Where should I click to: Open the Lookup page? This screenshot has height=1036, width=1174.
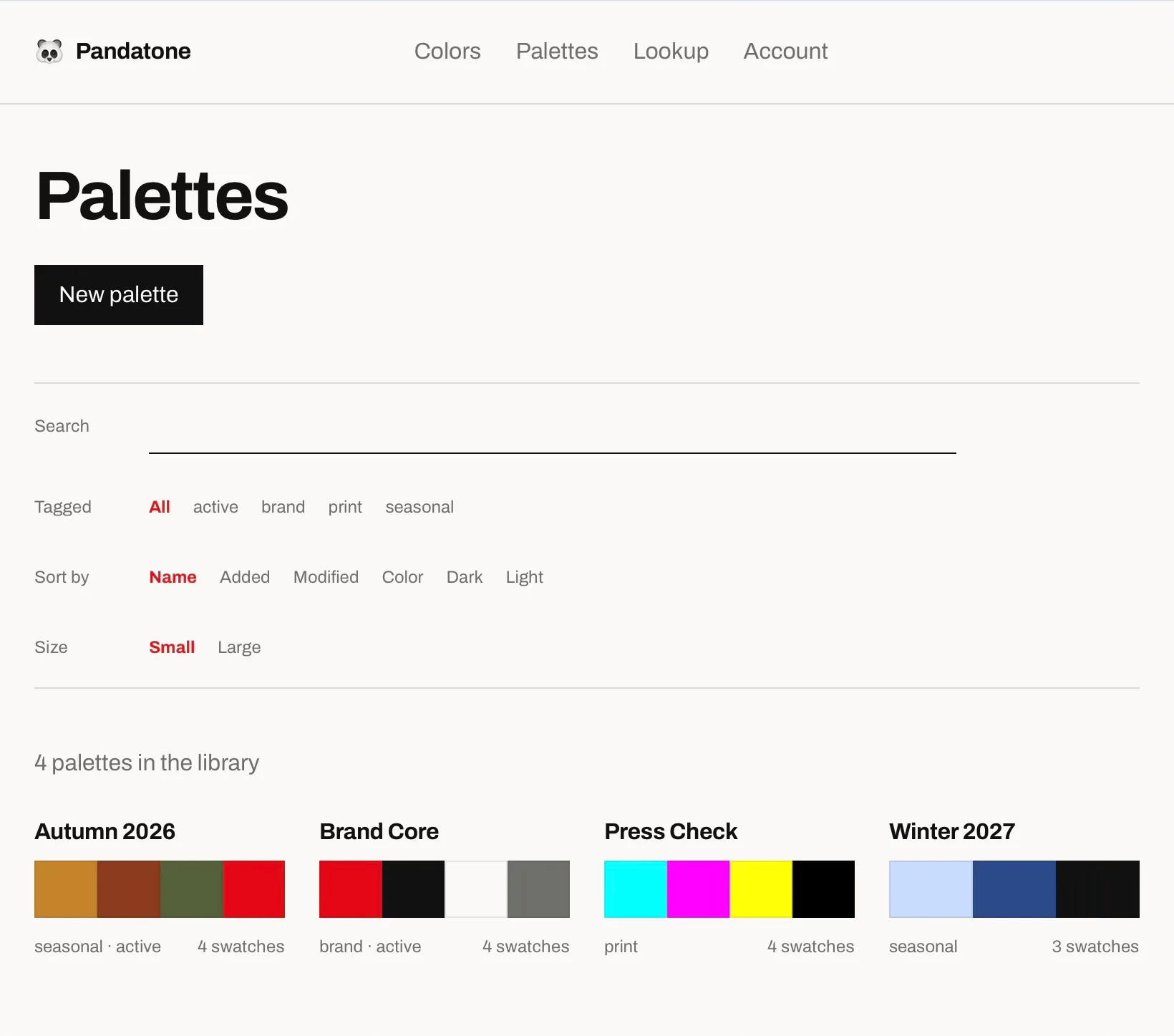point(671,52)
